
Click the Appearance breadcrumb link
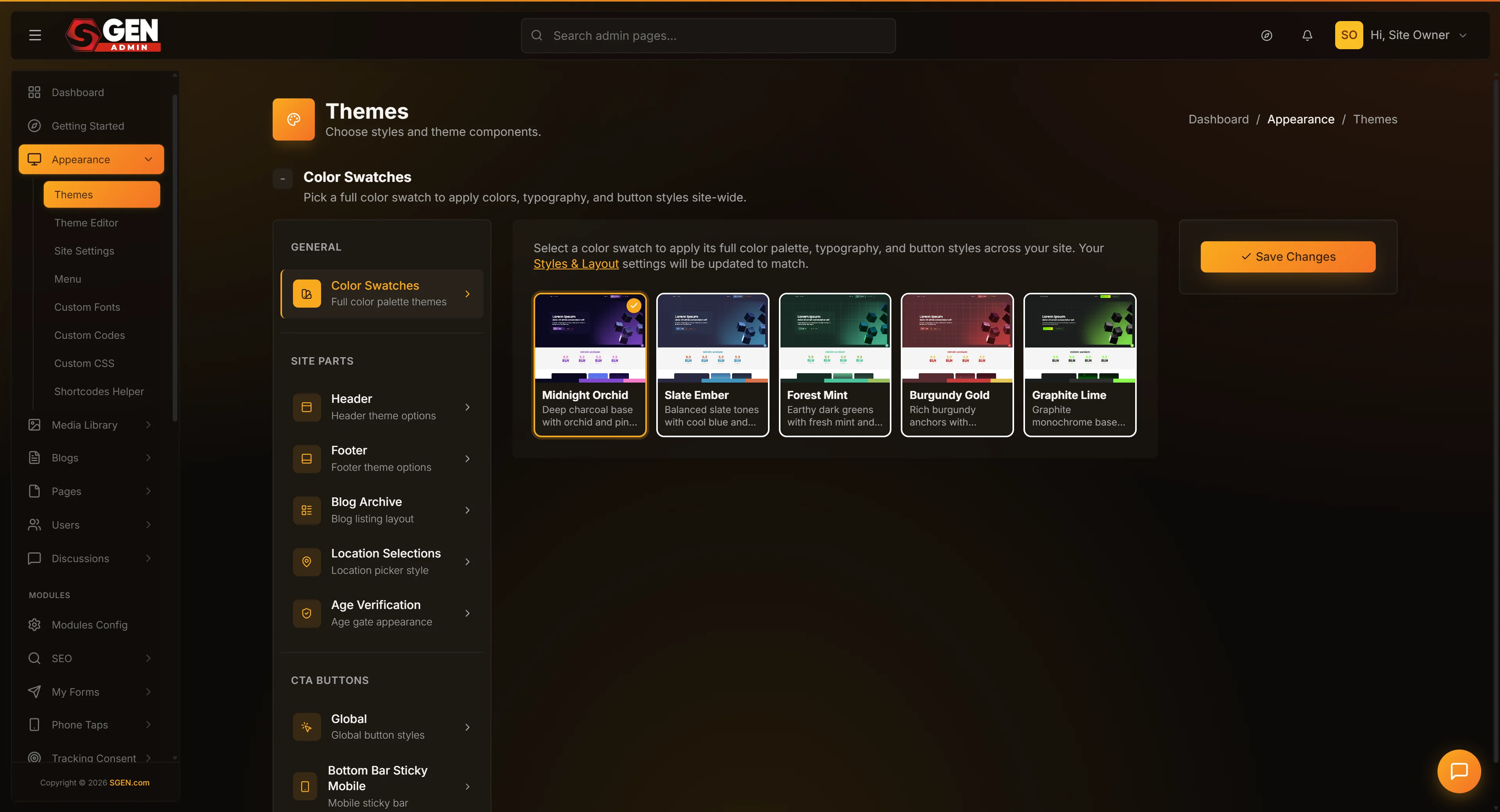(1301, 119)
